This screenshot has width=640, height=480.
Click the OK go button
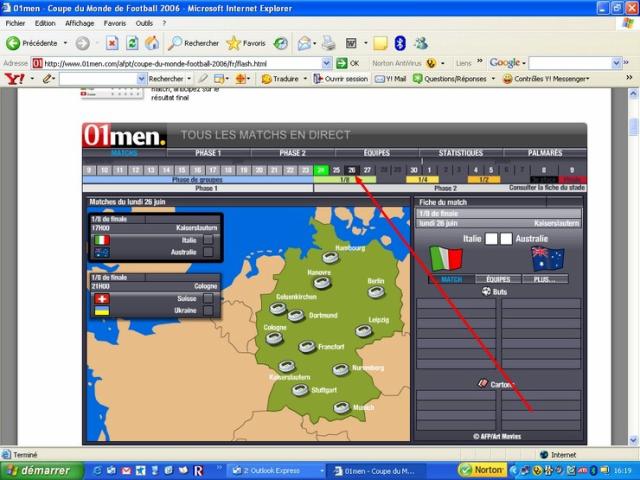tap(348, 63)
